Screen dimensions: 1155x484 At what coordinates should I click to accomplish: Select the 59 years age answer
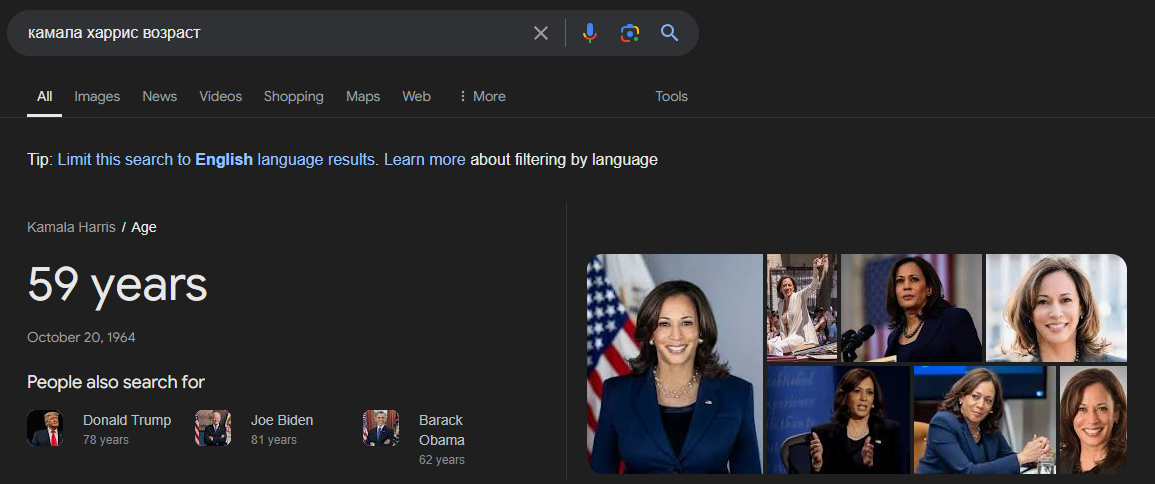[x=117, y=284]
